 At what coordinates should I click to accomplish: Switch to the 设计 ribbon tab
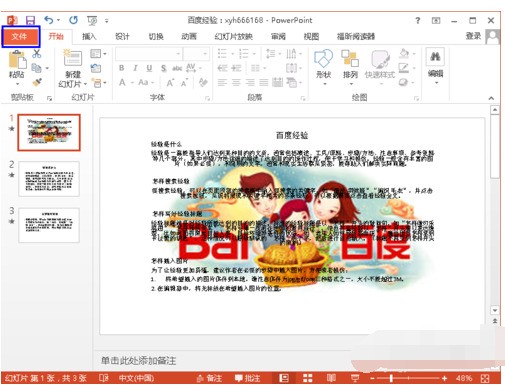coord(122,36)
